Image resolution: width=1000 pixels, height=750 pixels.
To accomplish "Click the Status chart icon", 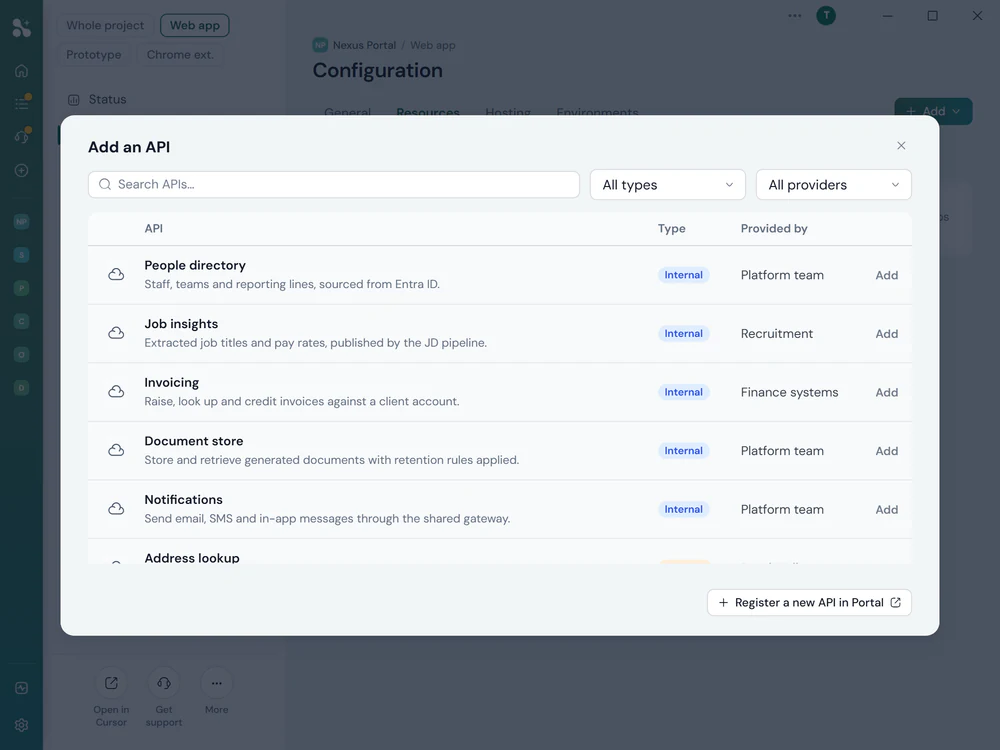I will tap(74, 99).
